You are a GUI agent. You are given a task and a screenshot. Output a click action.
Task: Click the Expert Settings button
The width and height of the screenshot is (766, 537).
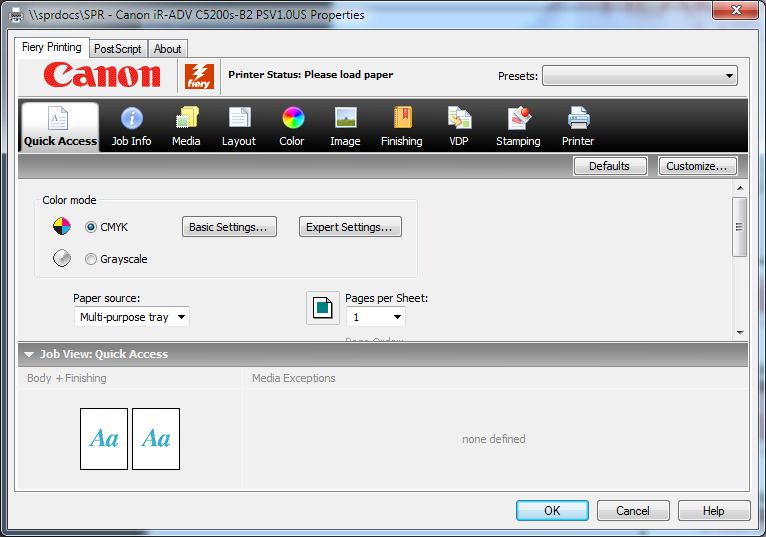click(x=350, y=227)
